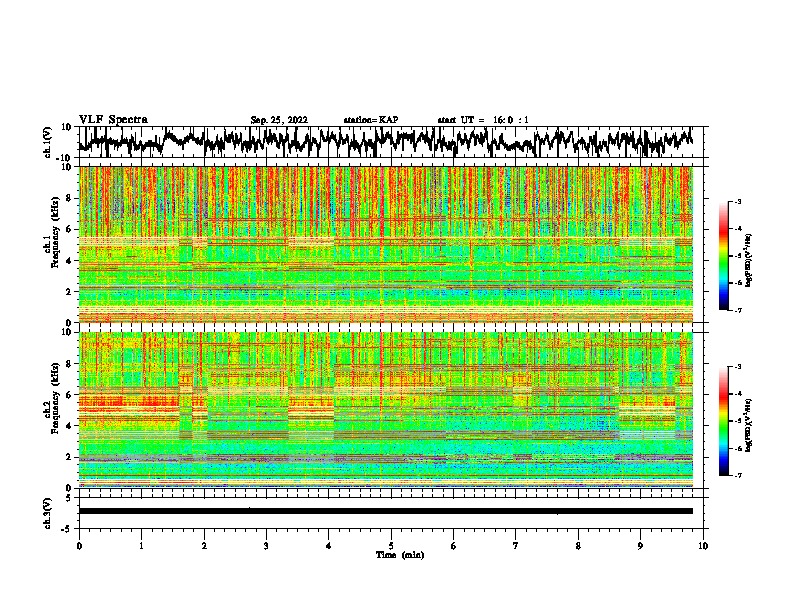Click the "7" tick on the Time axis

516,546
